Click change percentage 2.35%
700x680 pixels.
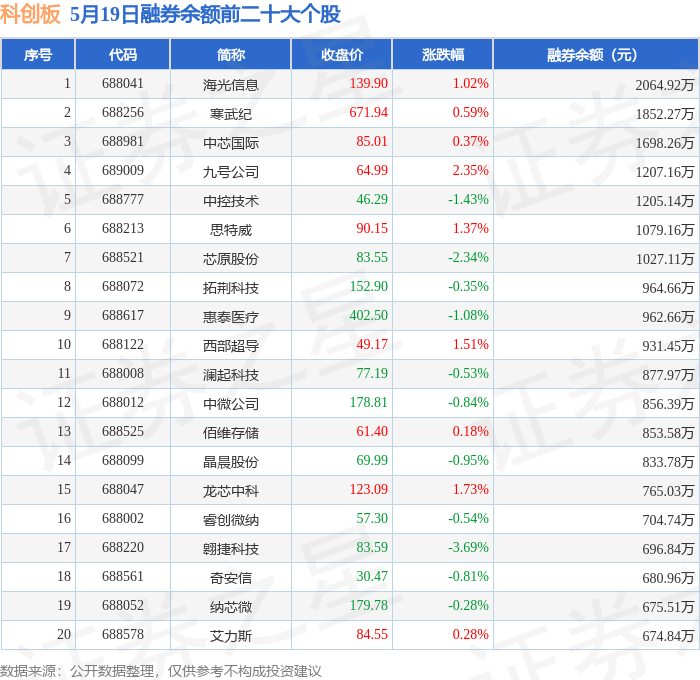click(x=471, y=171)
